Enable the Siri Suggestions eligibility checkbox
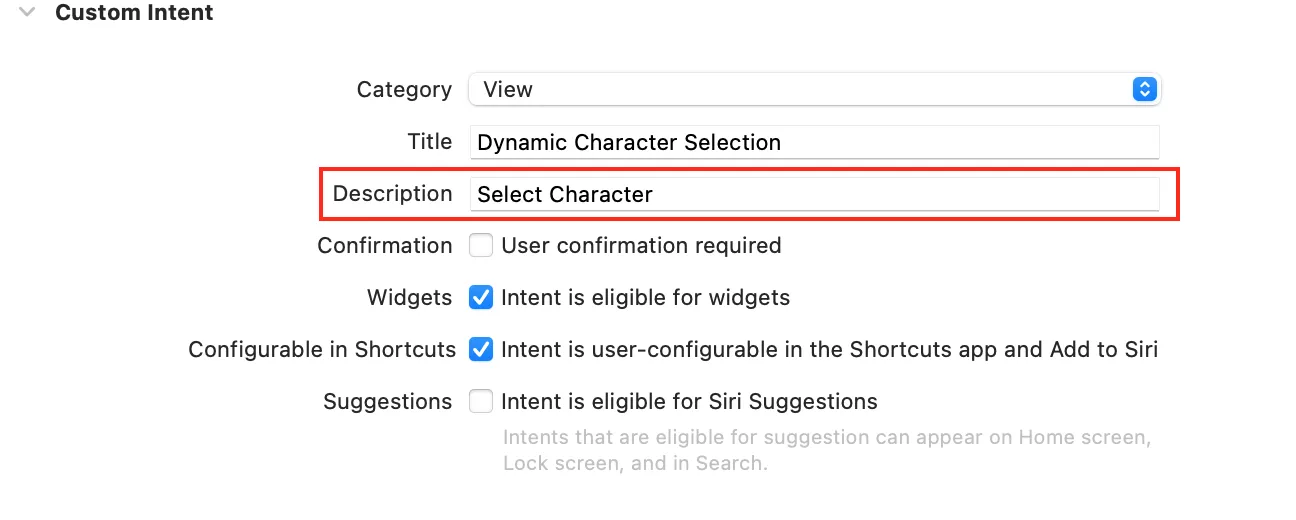 pos(481,401)
